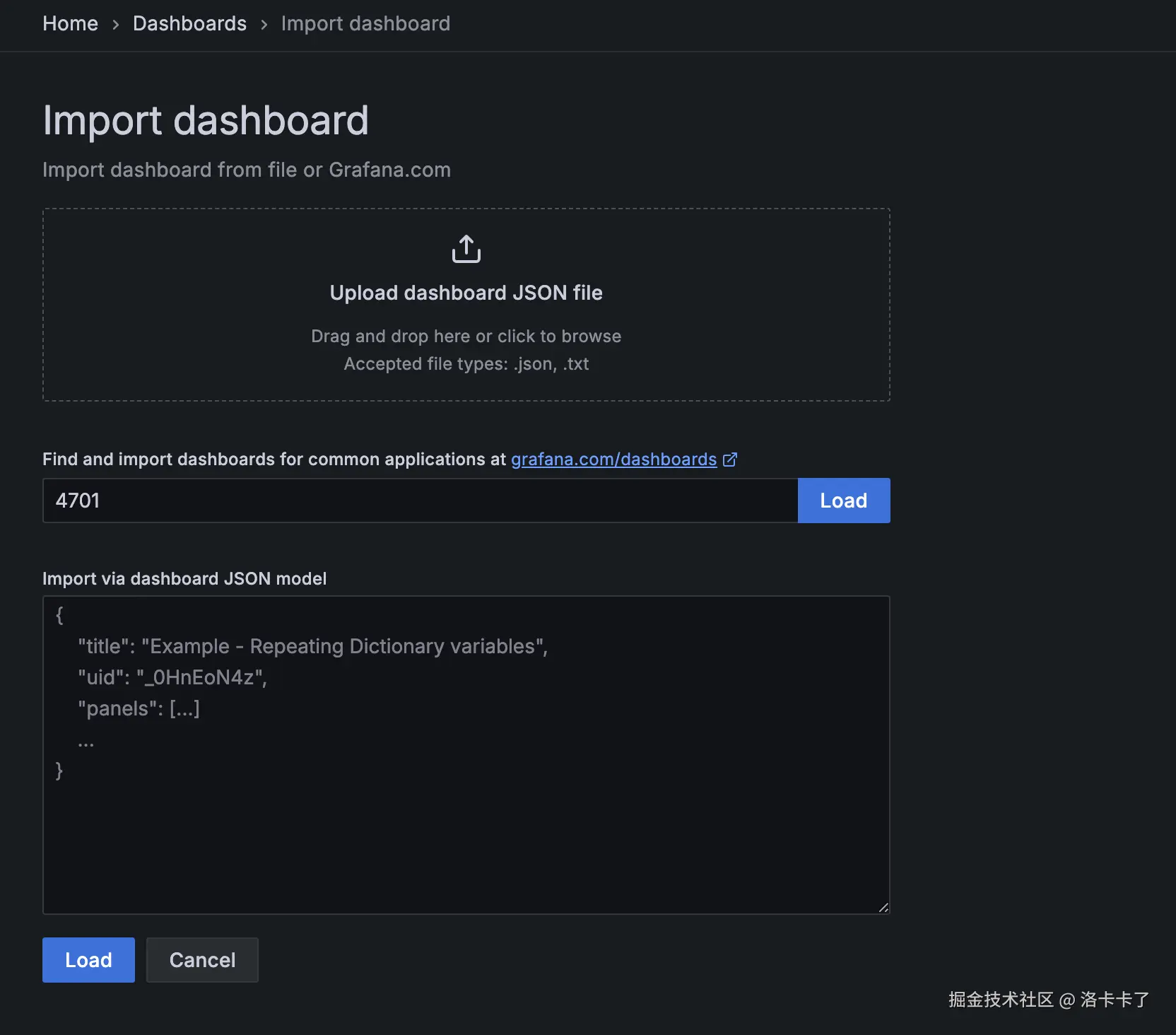
Task: Click the "Import via dashboard JSON model" label
Action: coord(184,578)
